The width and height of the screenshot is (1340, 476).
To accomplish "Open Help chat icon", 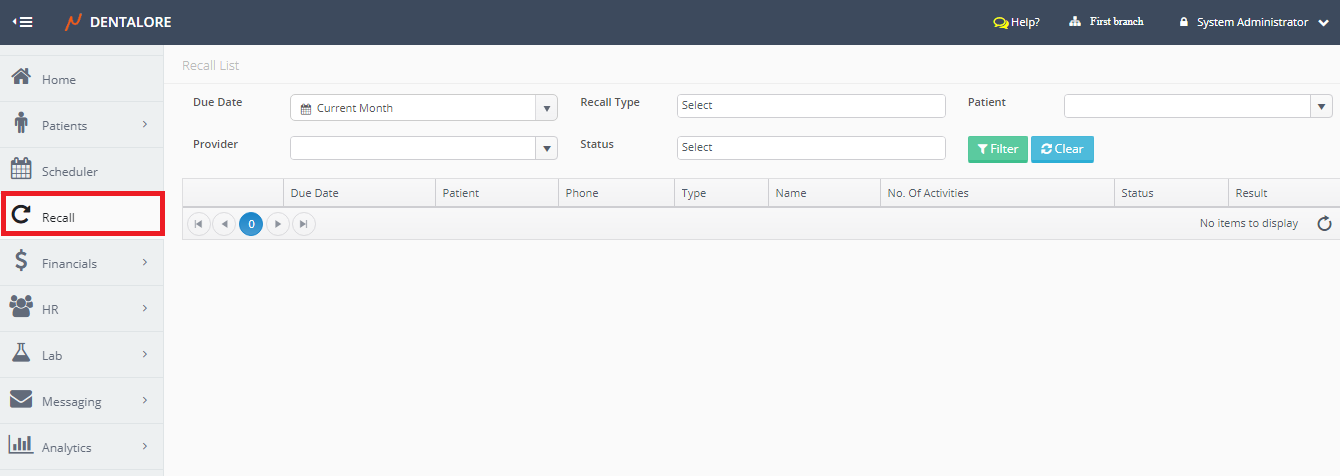I will pos(1000,22).
